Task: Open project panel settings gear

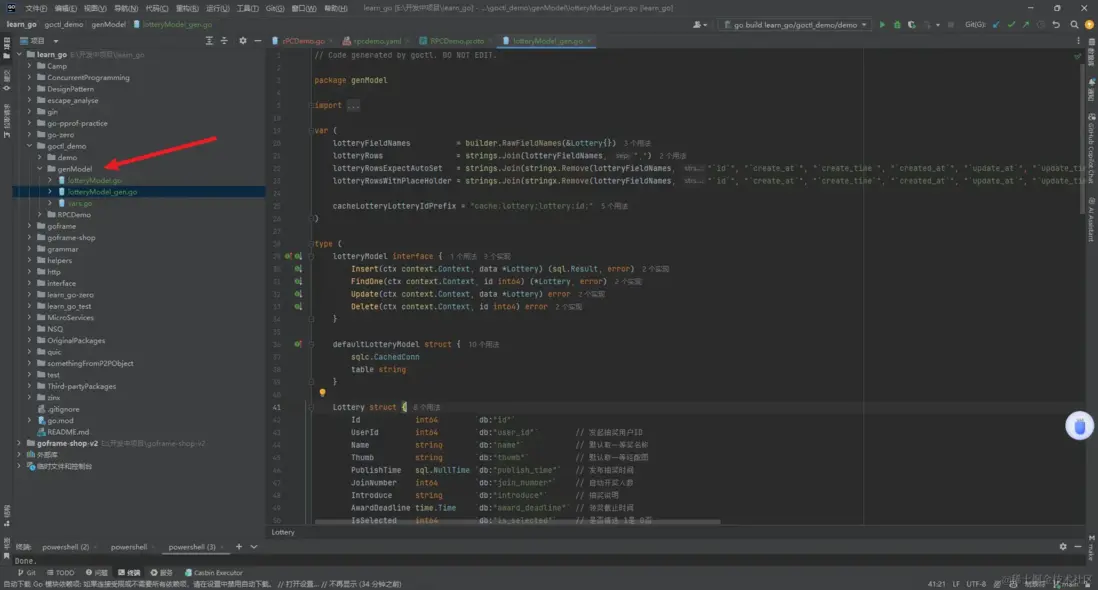Action: (x=243, y=41)
